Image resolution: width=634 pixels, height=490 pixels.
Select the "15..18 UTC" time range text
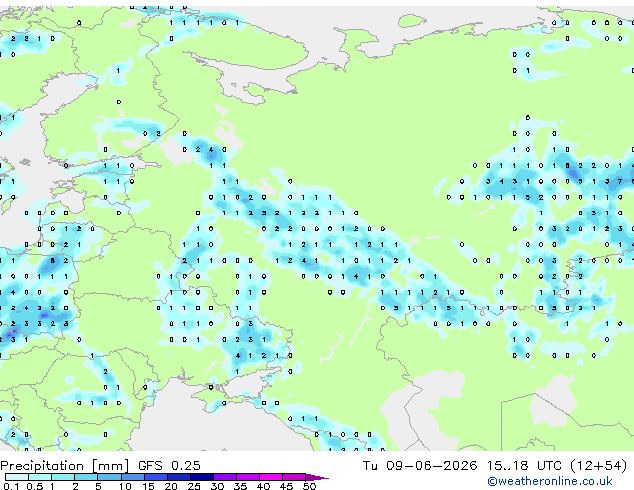coord(524,466)
